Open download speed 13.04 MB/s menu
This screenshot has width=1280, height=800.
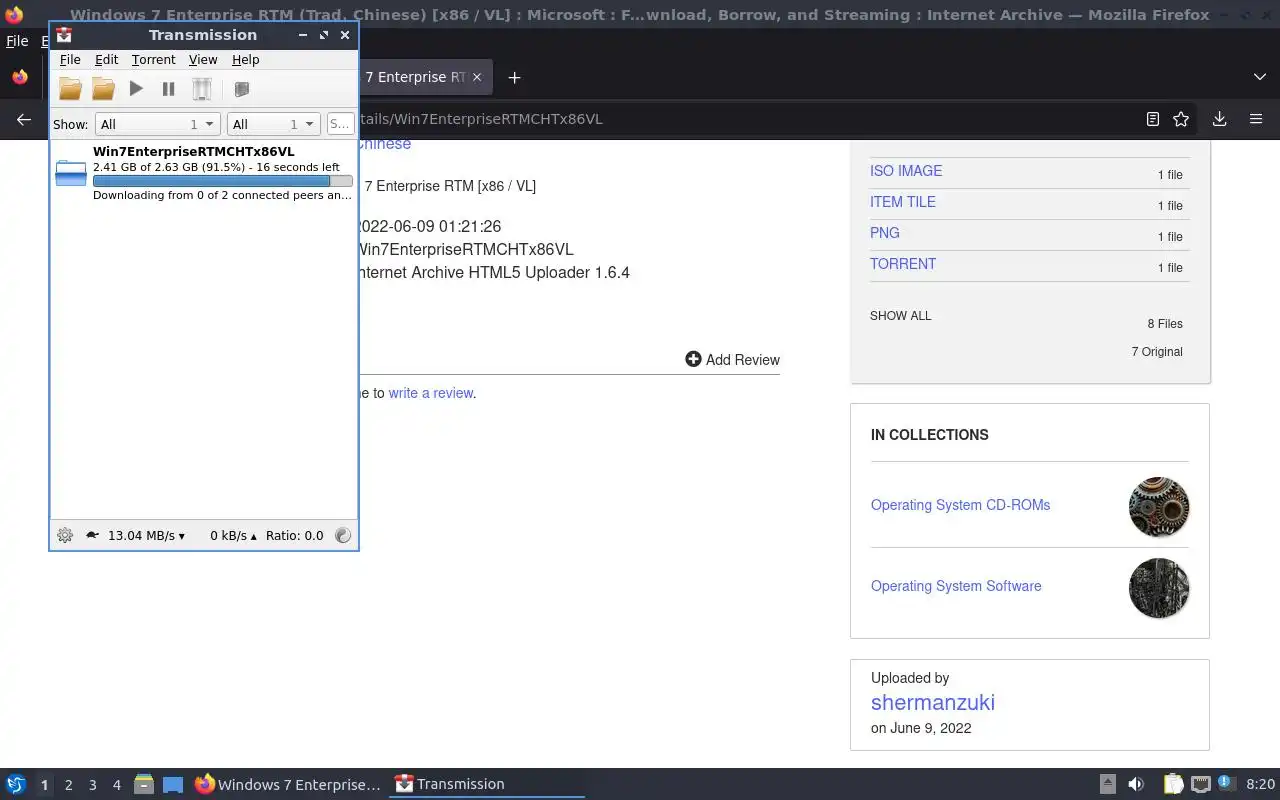146,535
